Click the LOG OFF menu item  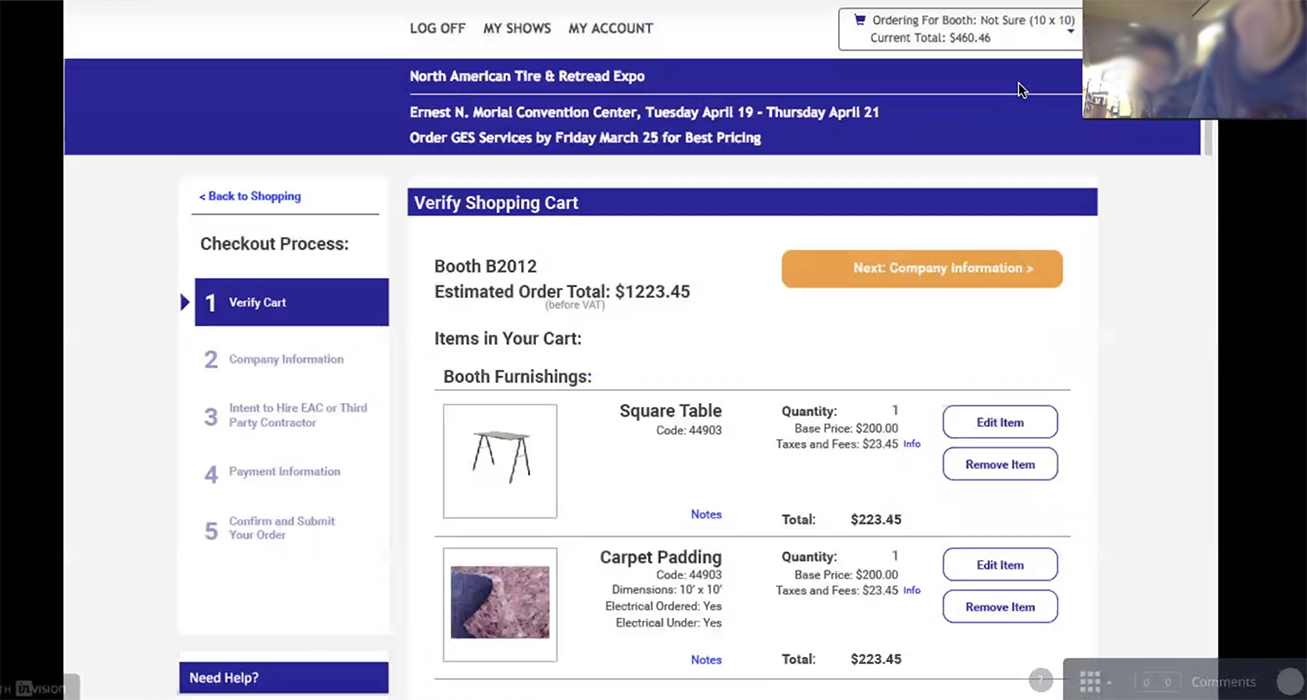click(437, 28)
